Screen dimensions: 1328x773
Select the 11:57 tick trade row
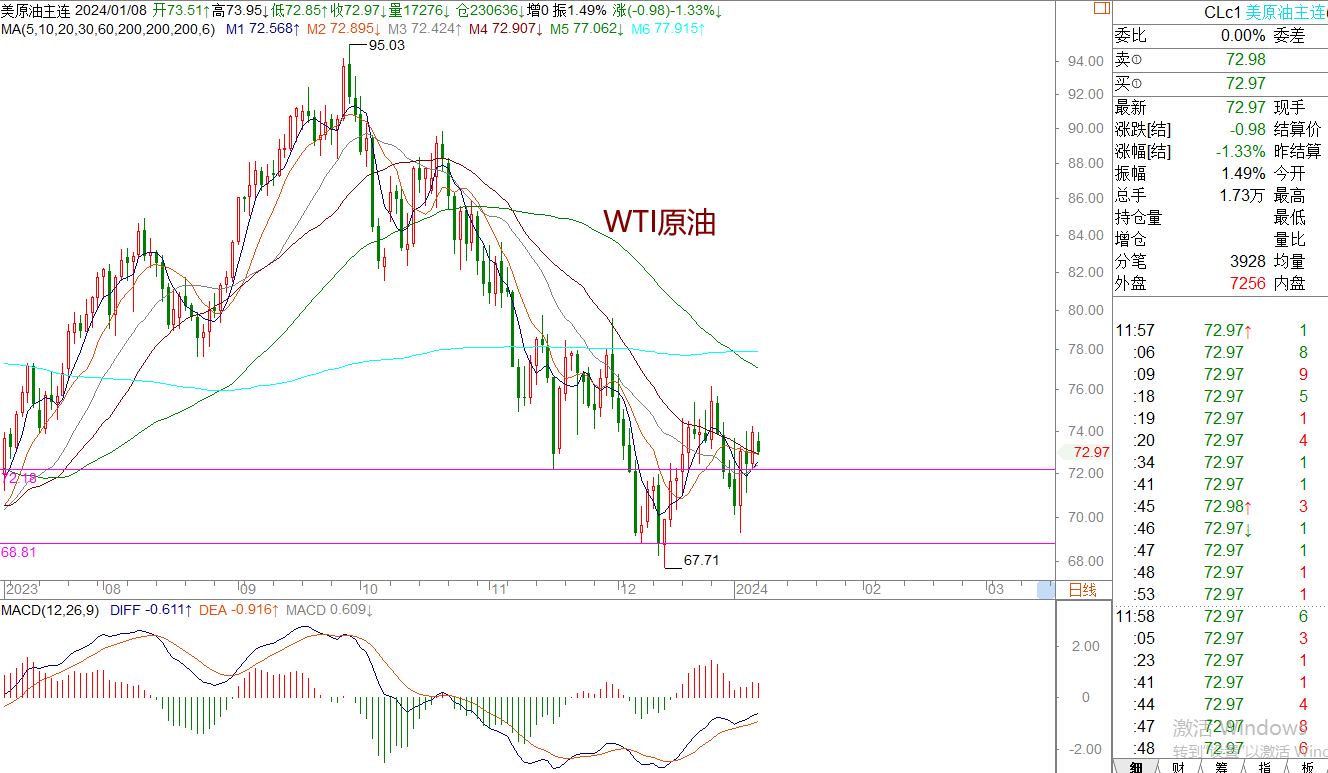coord(1220,330)
